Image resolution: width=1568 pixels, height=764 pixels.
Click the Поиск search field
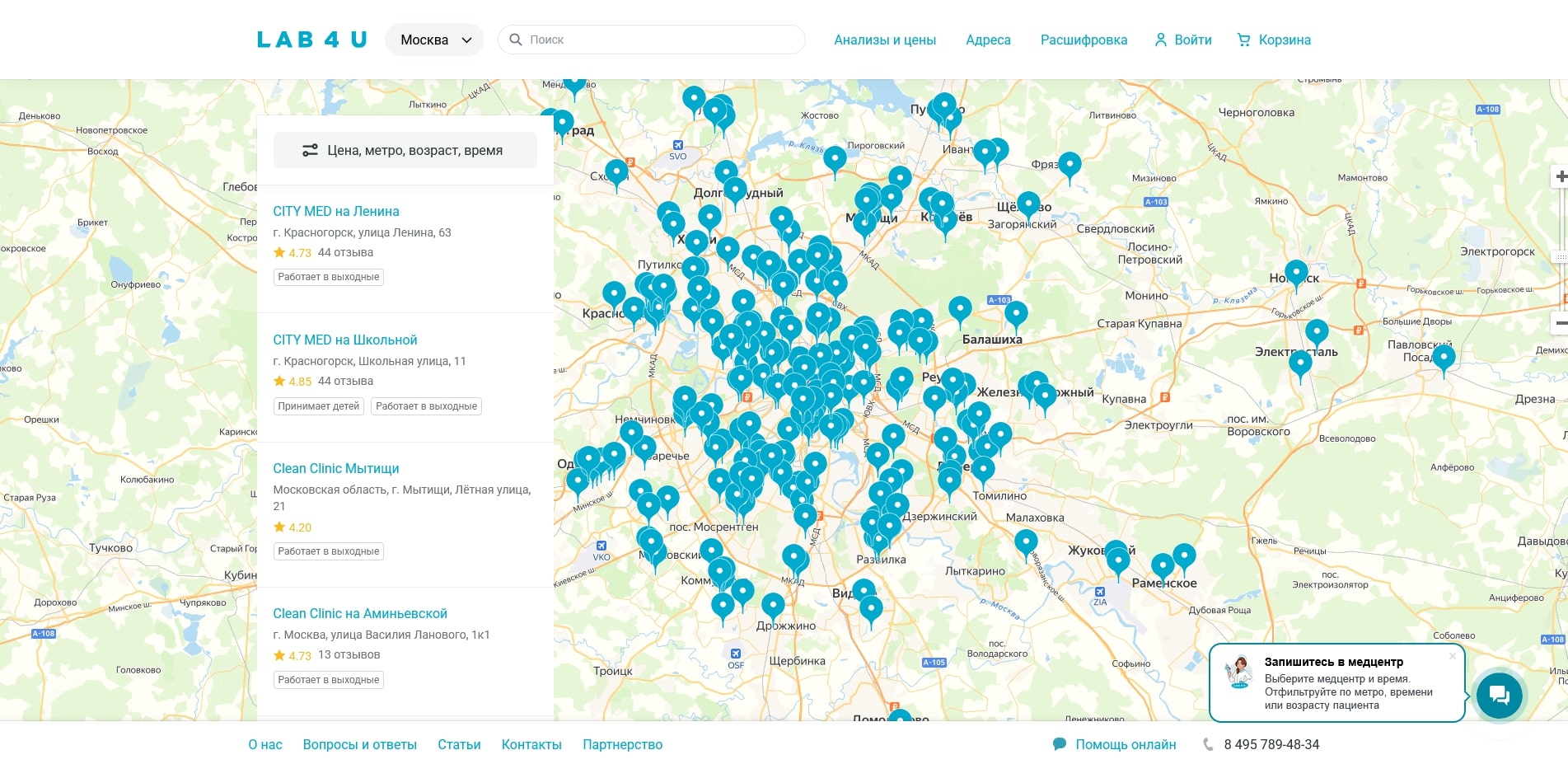point(651,40)
